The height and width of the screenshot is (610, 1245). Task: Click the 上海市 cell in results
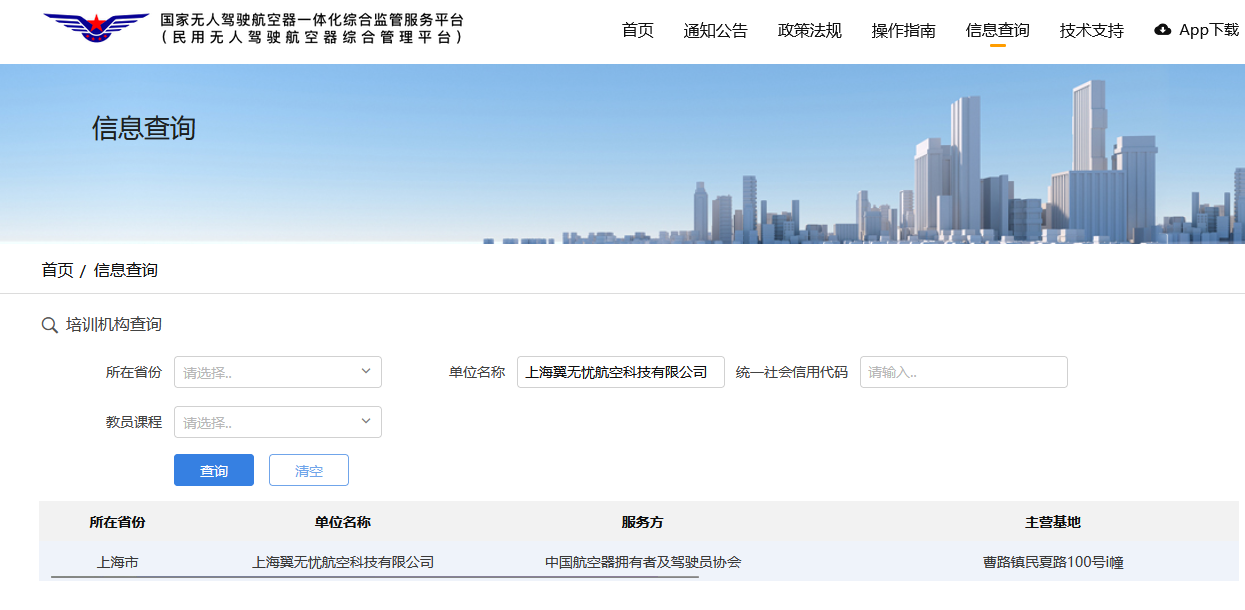117,562
